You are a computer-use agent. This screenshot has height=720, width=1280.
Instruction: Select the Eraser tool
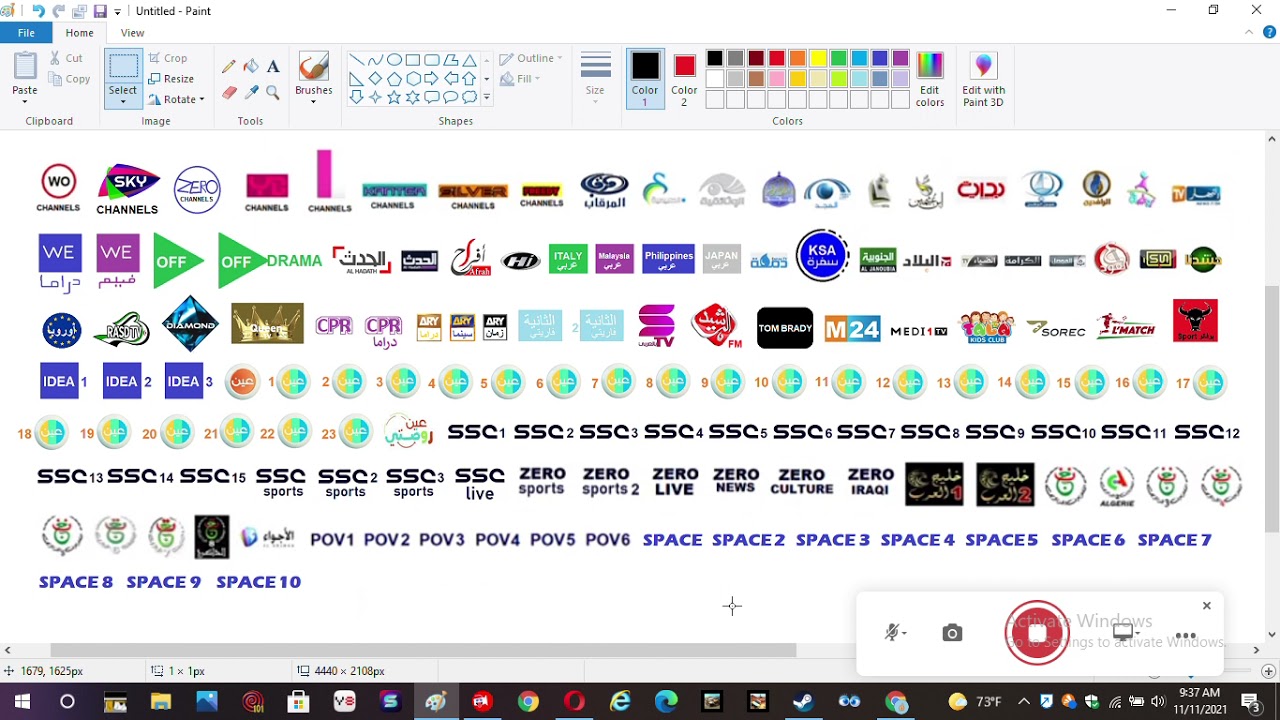229,92
